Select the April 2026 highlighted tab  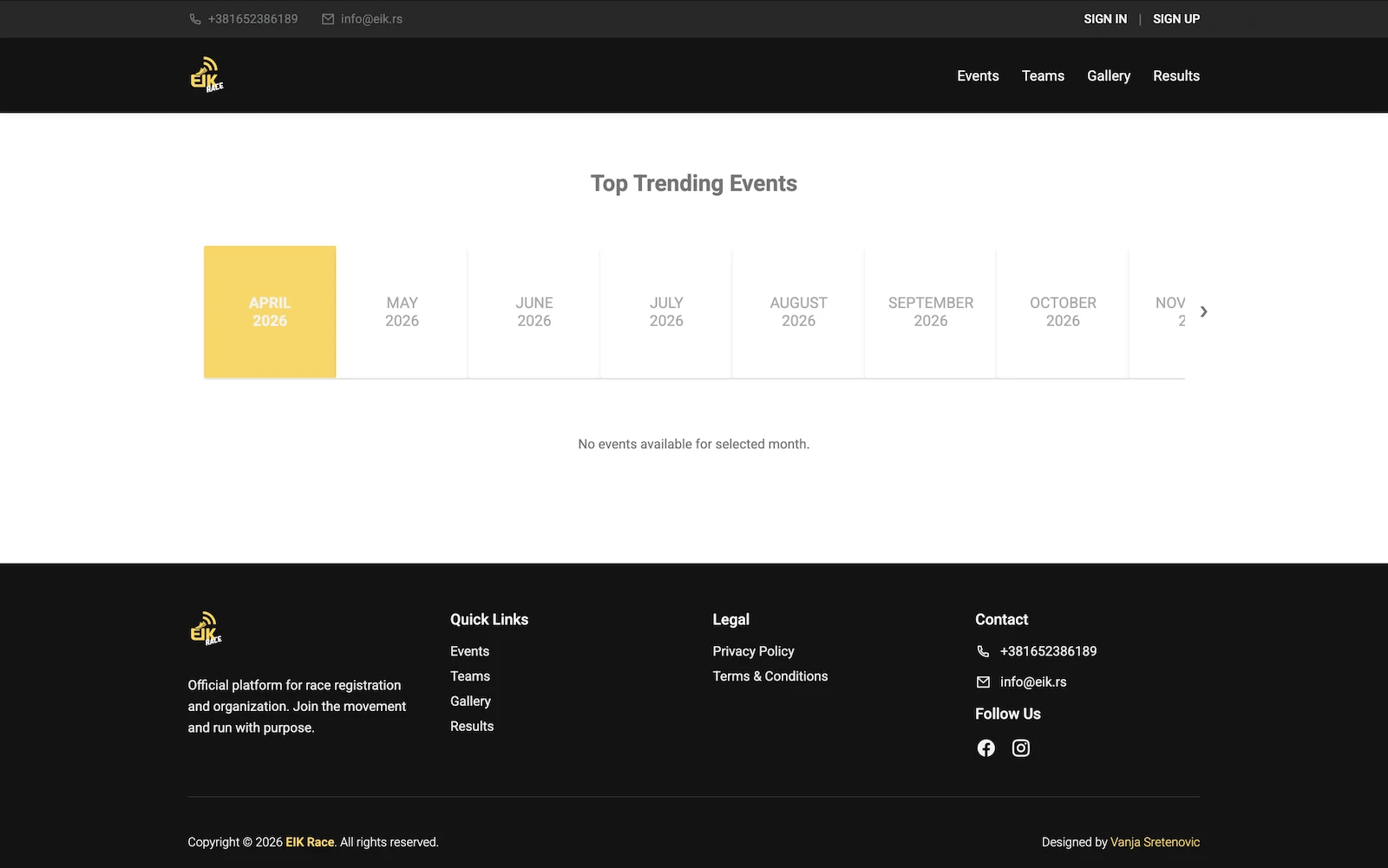pyautogui.click(x=270, y=312)
